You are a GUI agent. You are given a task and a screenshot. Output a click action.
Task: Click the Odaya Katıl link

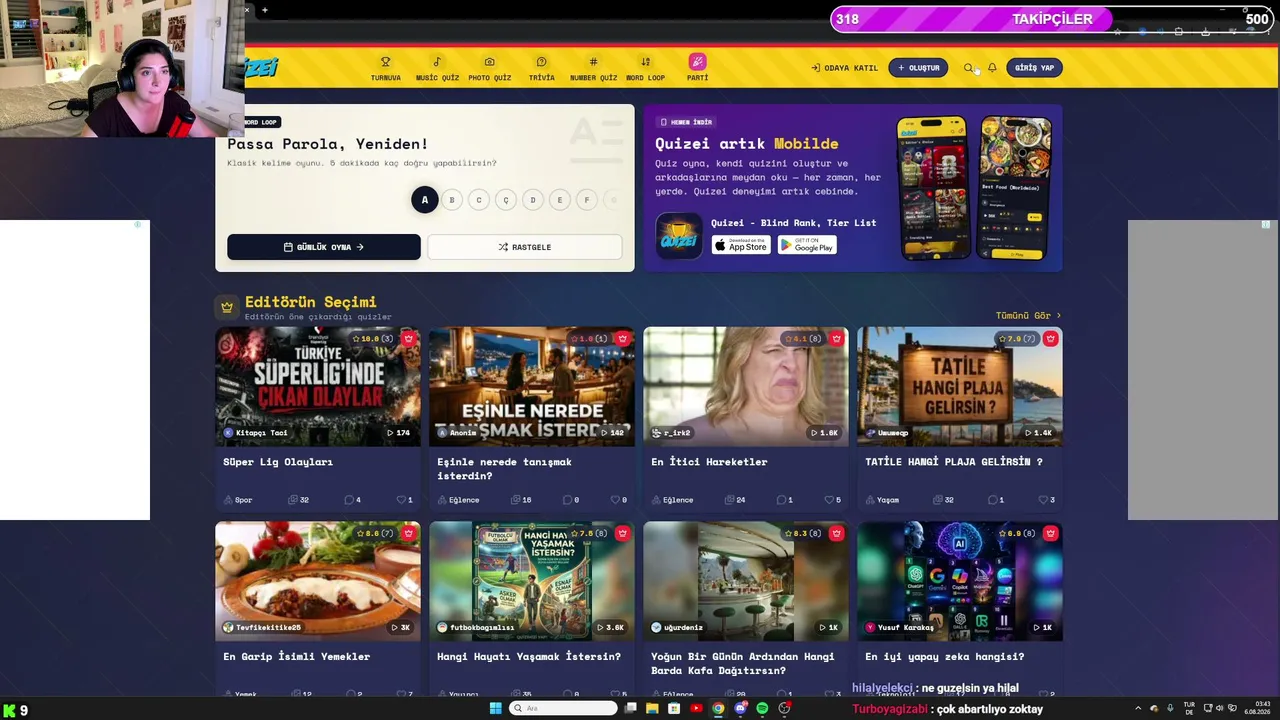pos(845,68)
